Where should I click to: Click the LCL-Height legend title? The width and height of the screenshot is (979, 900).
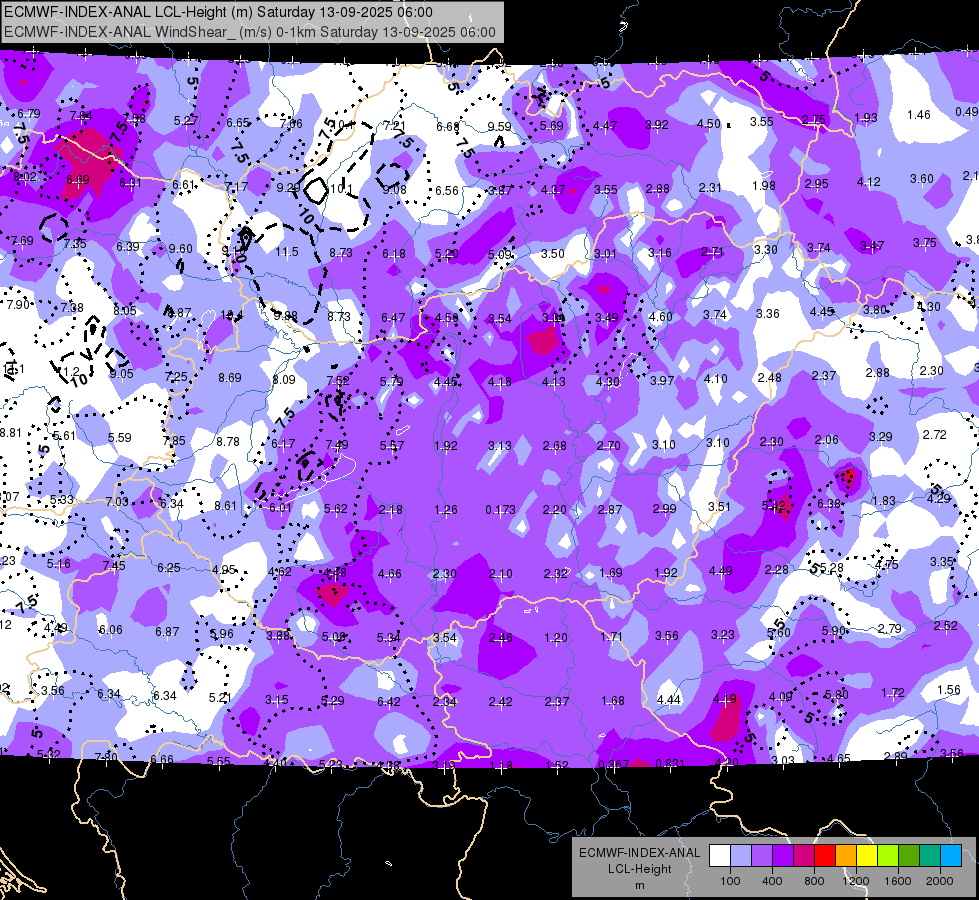[639, 869]
